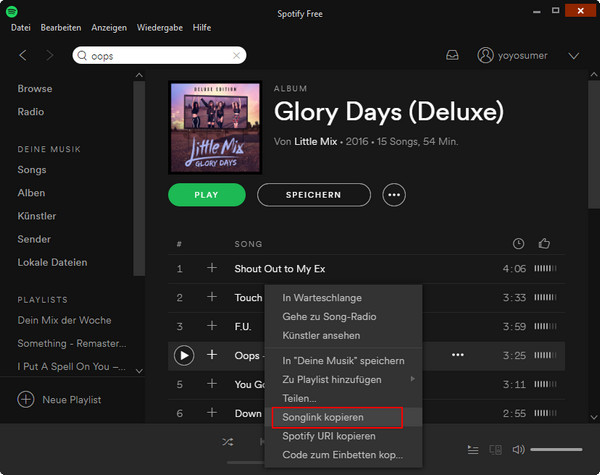Adjust the volume slider

[x=556, y=450]
